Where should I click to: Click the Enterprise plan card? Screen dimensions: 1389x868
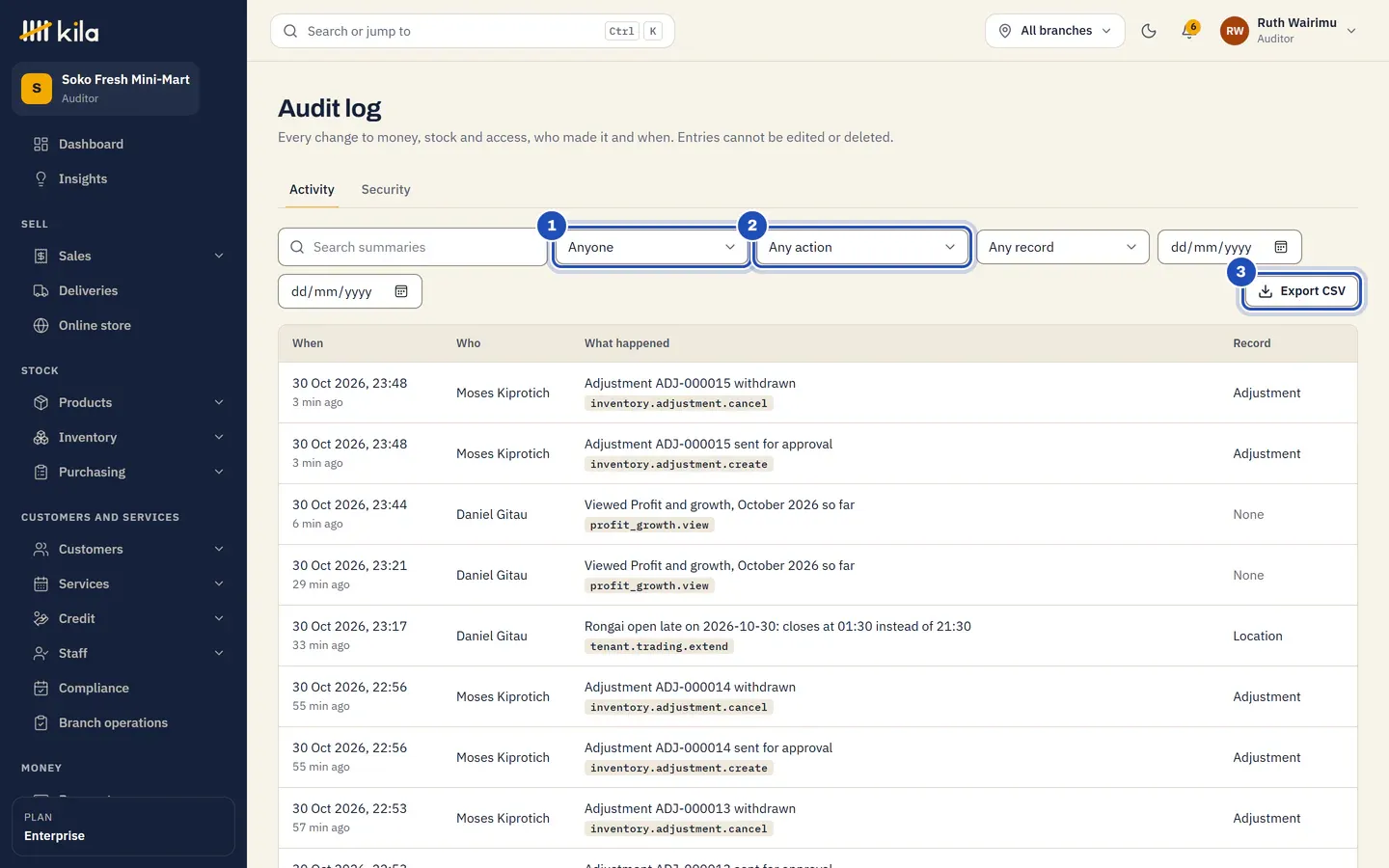123,827
